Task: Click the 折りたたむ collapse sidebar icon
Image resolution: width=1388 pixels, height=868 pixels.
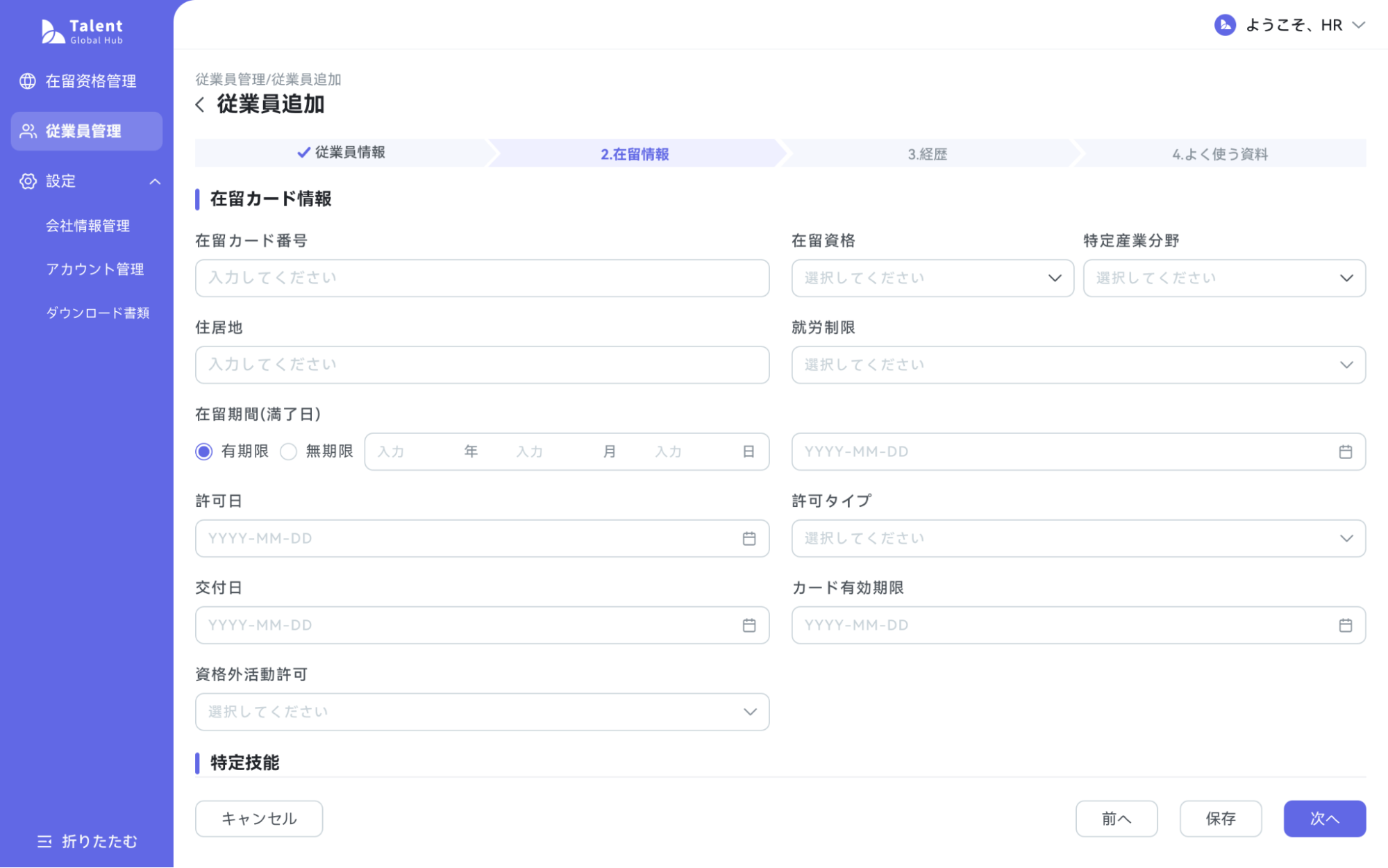Action: [44, 842]
